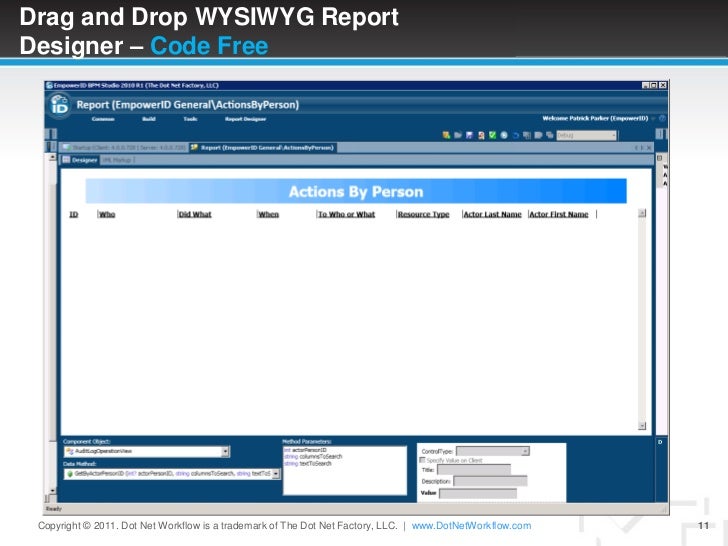Open the Debug configuration dropdown

(x=586, y=135)
